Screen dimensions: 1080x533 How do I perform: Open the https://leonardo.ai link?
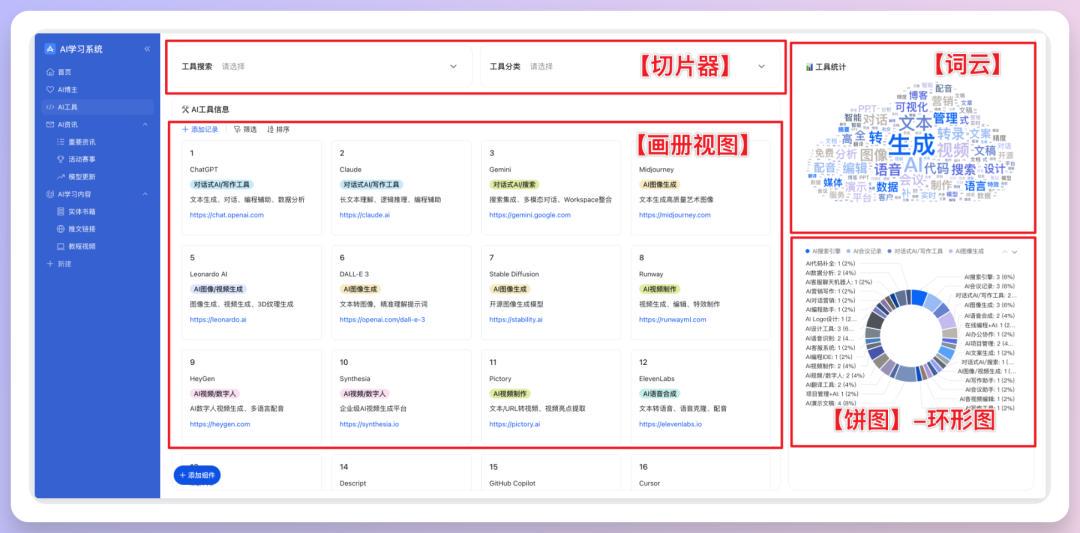point(218,320)
